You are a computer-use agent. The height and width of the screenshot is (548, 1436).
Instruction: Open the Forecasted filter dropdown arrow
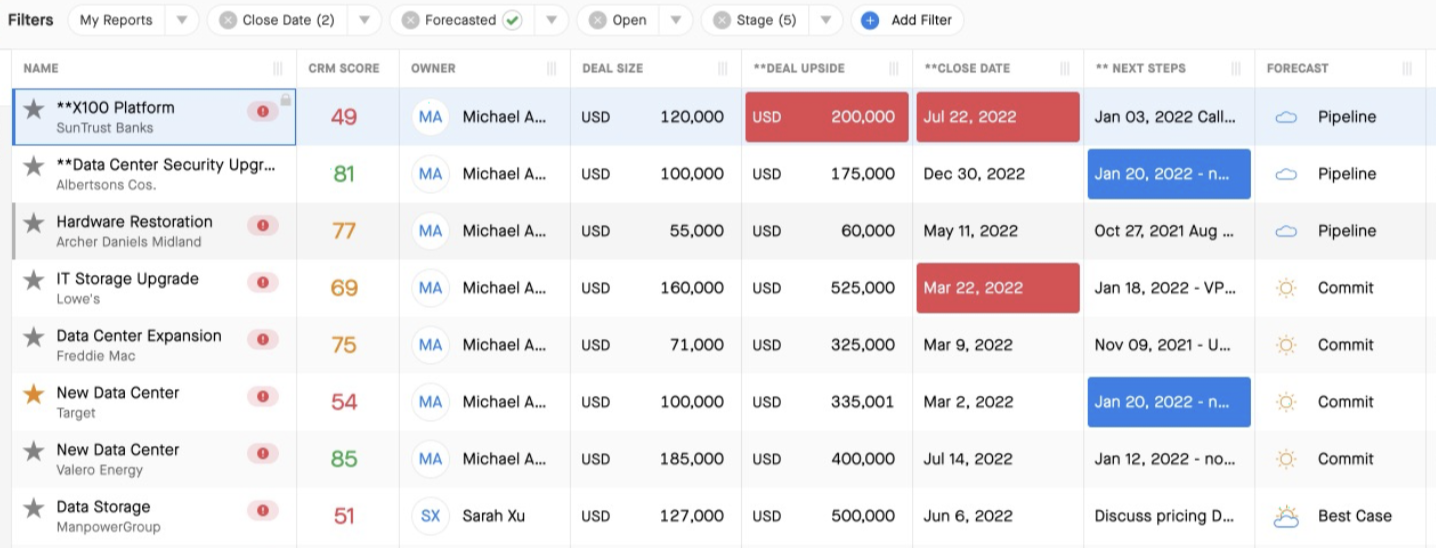(x=551, y=20)
